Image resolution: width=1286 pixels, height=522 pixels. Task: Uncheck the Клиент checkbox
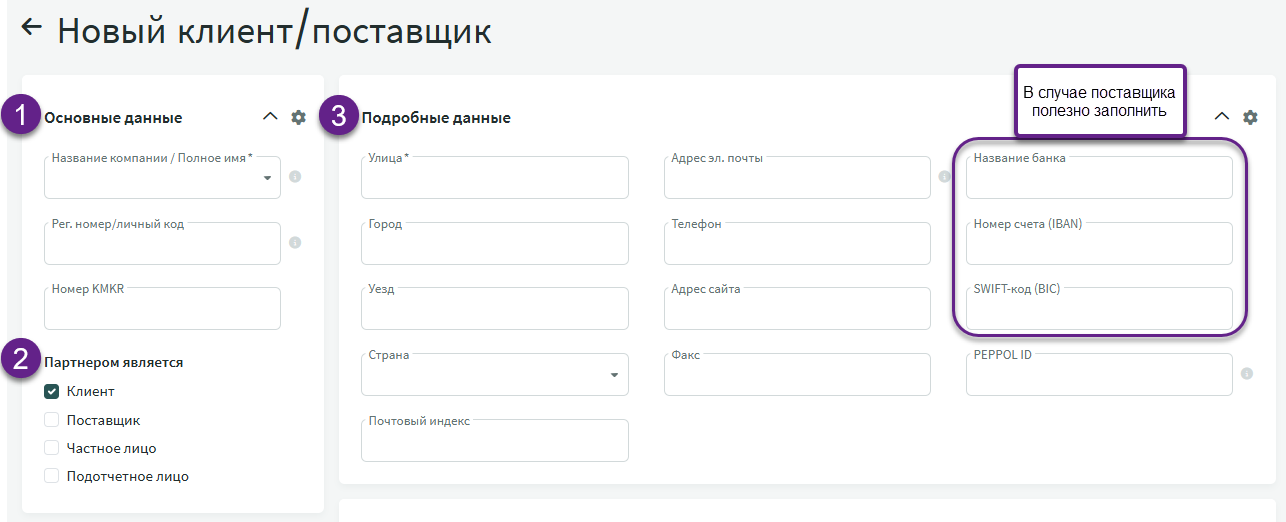[52, 391]
